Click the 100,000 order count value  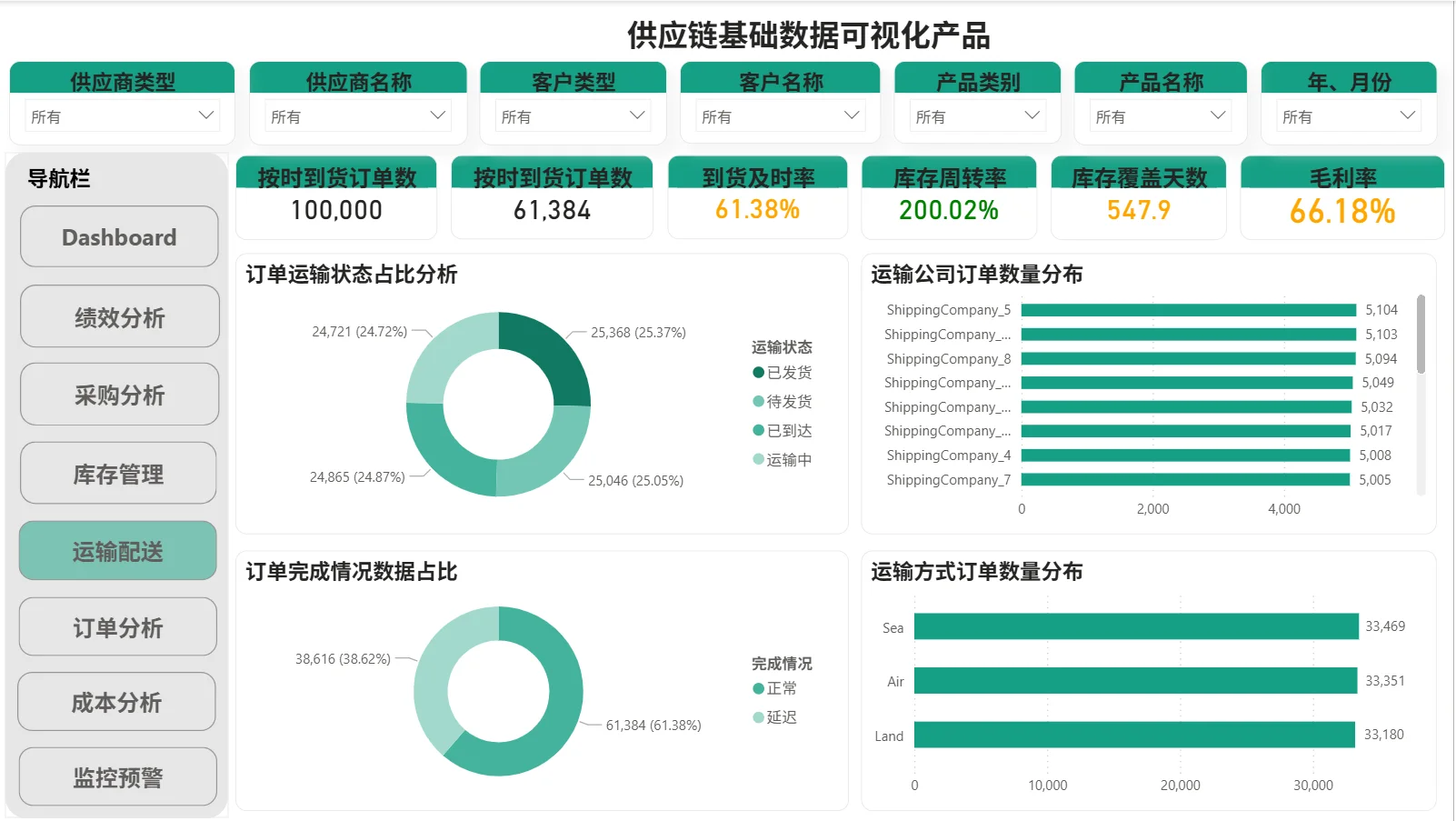pyautogui.click(x=336, y=210)
